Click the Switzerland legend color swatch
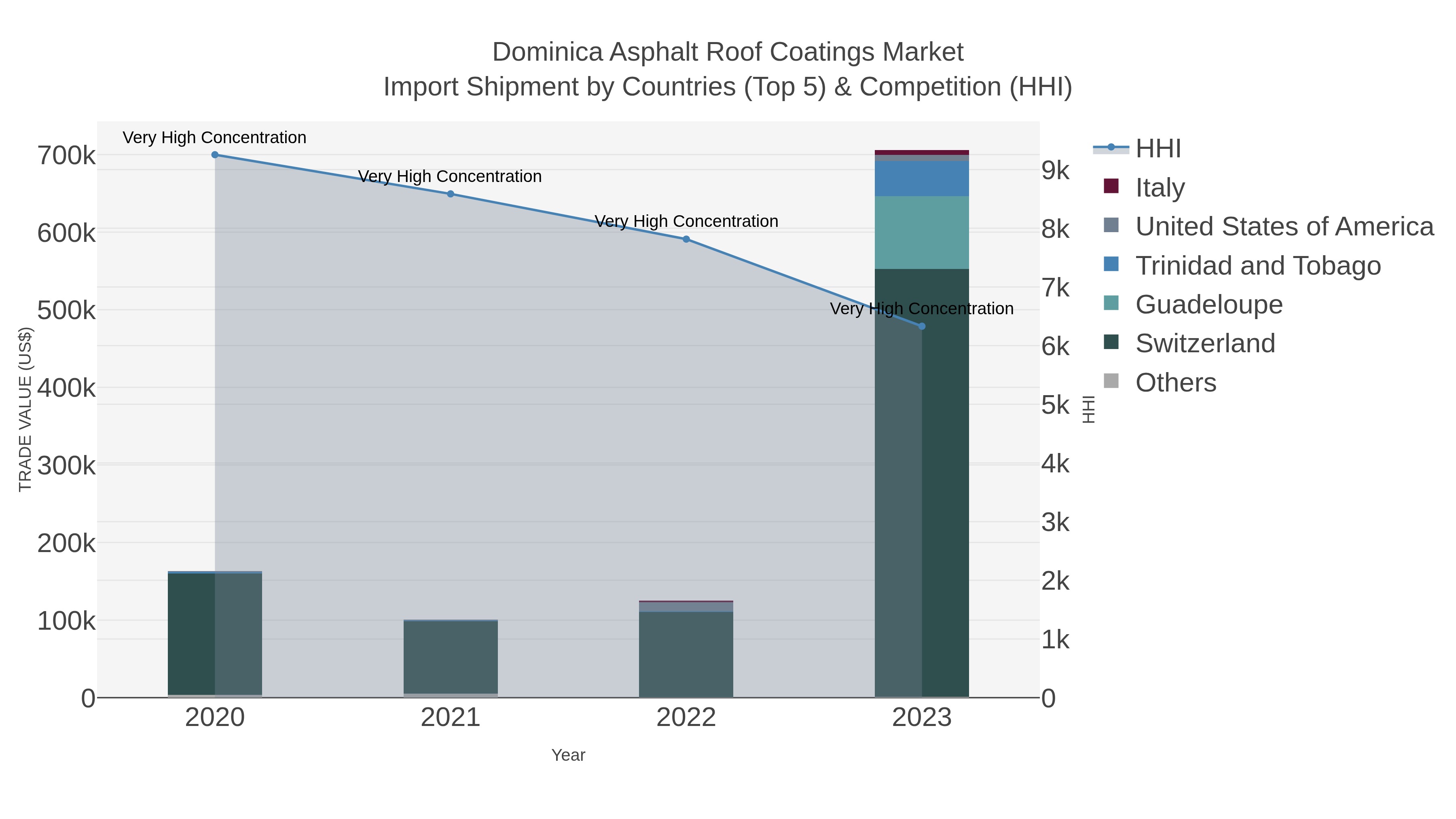Image resolution: width=1456 pixels, height=819 pixels. point(1111,342)
